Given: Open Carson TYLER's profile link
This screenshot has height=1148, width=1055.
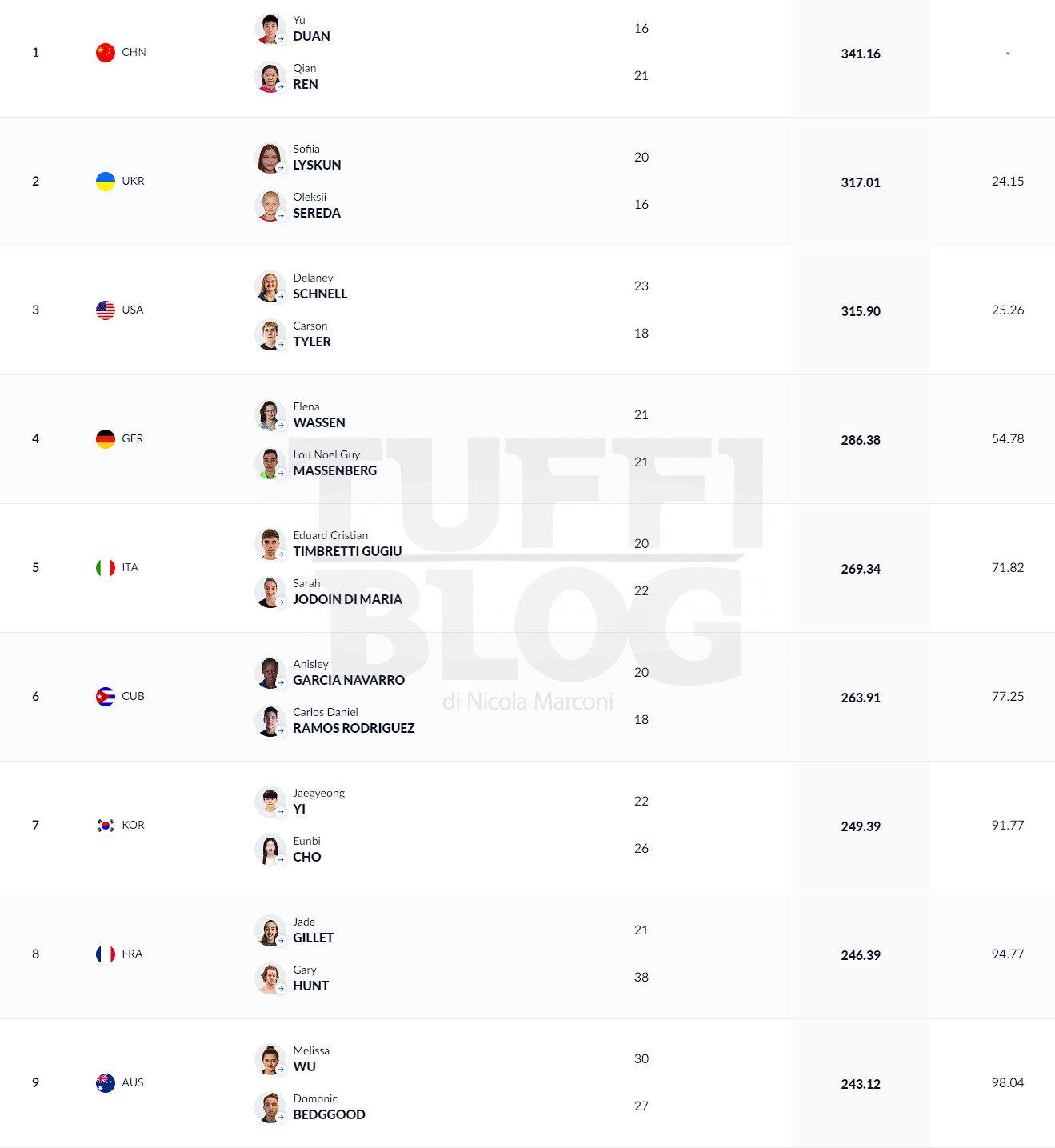Looking at the screenshot, I should click(312, 334).
